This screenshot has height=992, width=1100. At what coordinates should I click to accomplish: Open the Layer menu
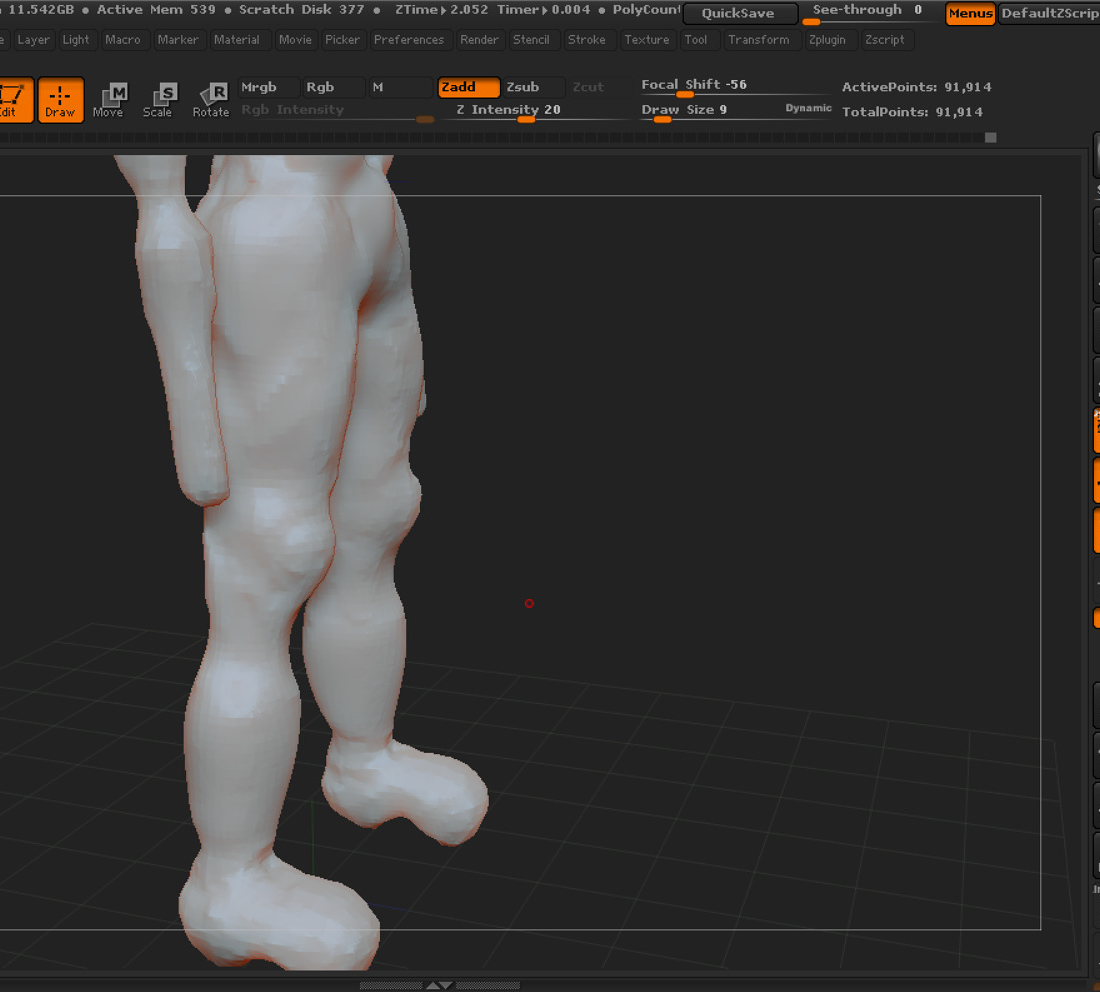34,40
